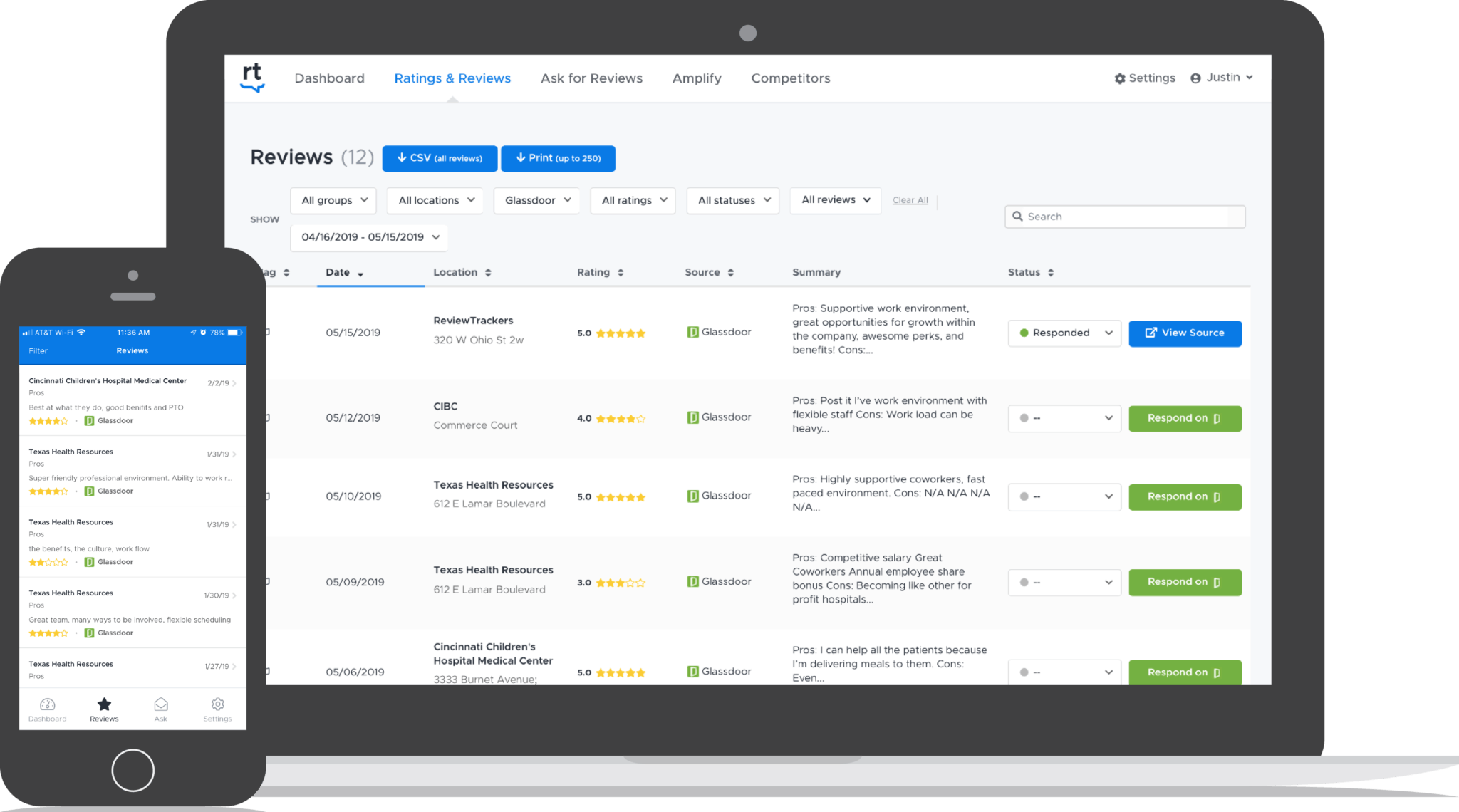
Task: Click the search magnifier icon
Action: (1017, 217)
